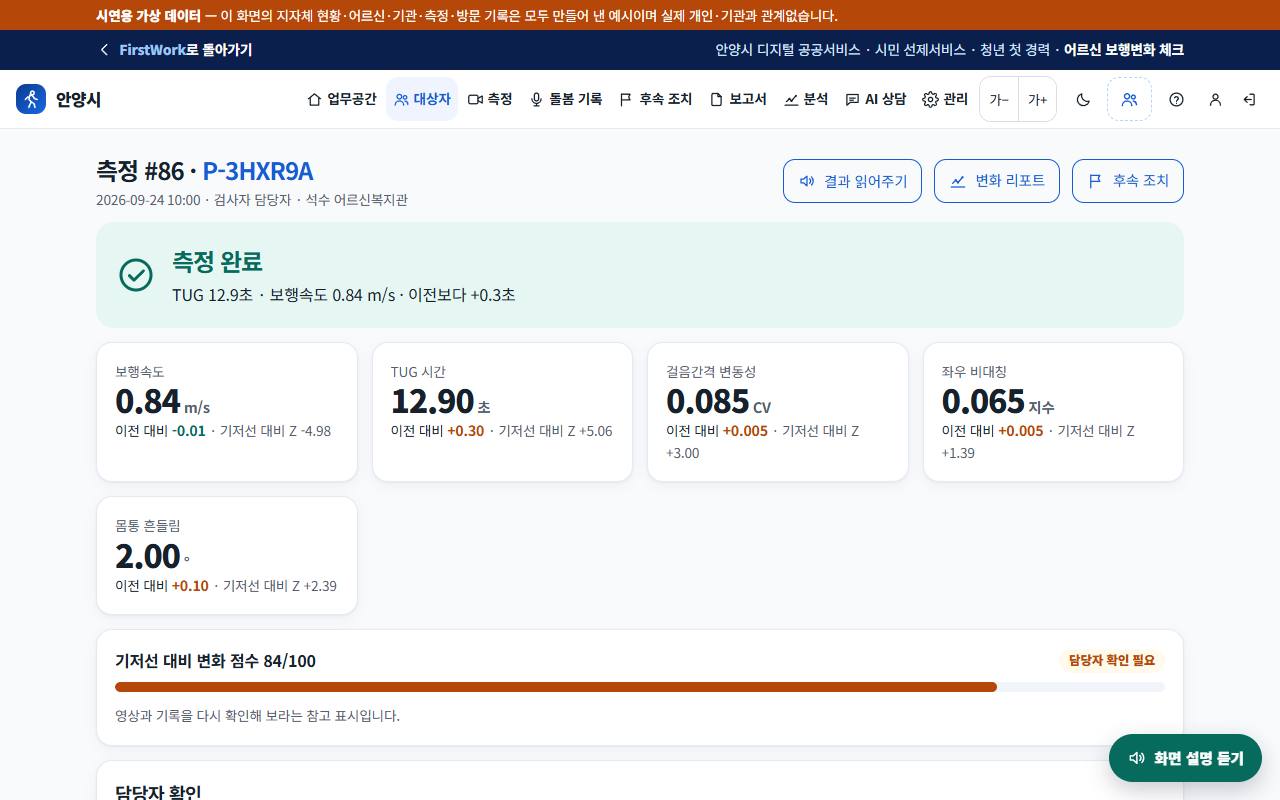This screenshot has width=1280, height=800.
Task: Click the 결과 읽어주기 button
Action: 852,181
